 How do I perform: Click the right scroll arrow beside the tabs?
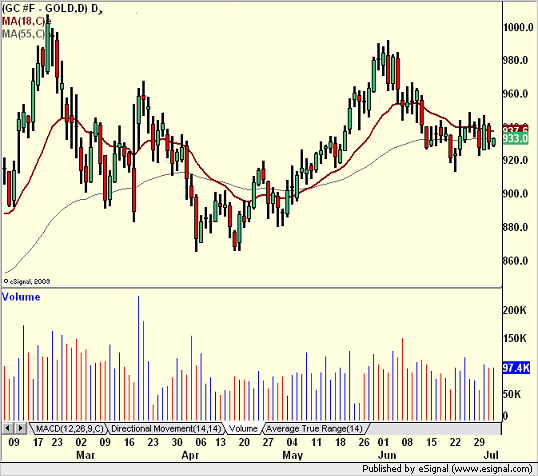(x=20, y=428)
